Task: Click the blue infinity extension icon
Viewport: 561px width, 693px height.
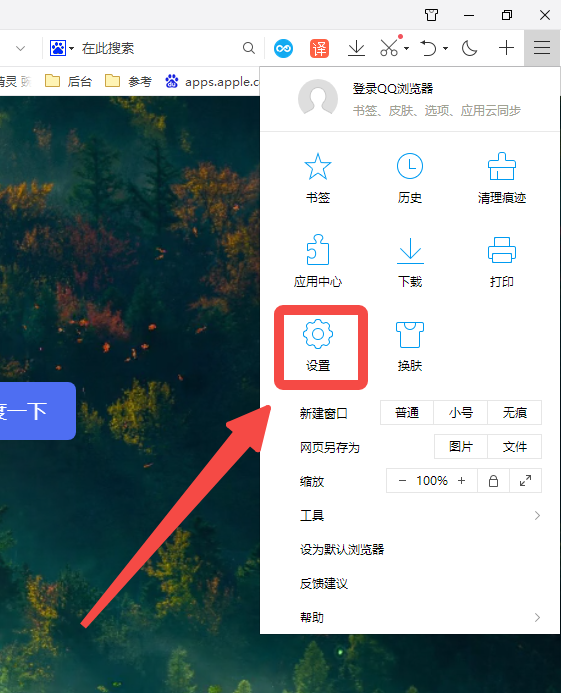Action: point(283,48)
